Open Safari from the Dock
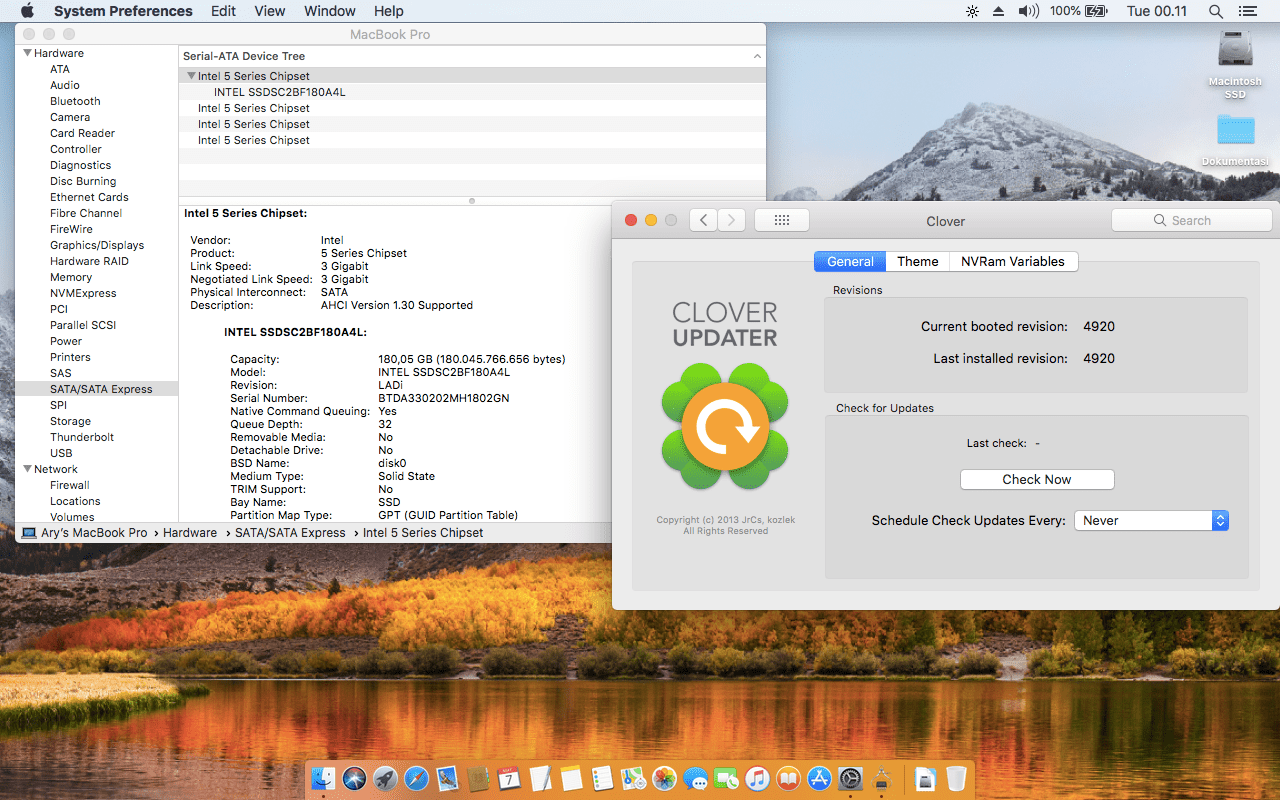 click(x=416, y=779)
